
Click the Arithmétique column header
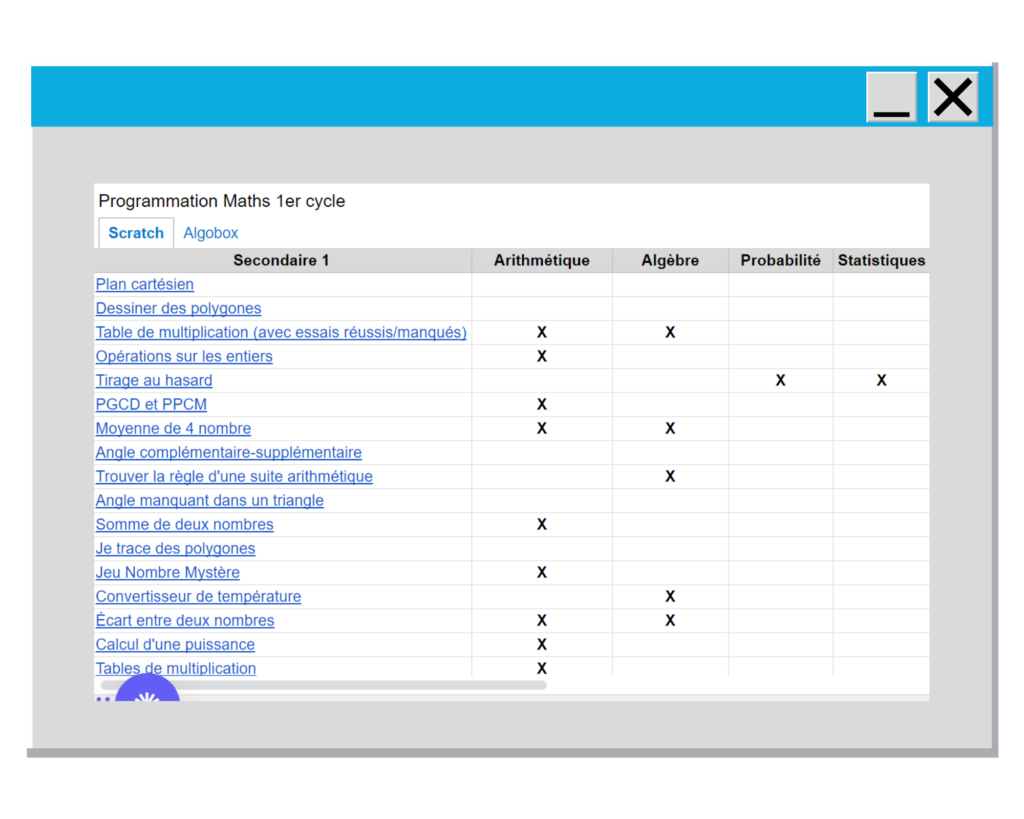[x=541, y=261]
